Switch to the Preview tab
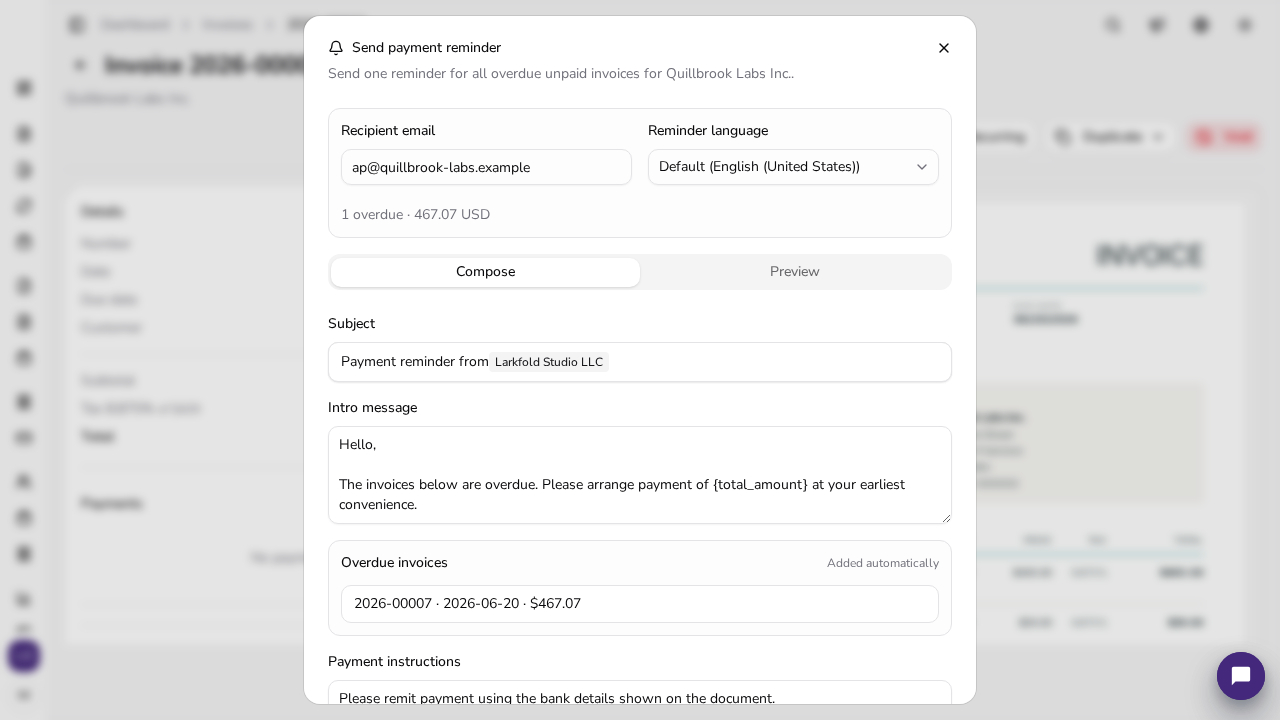 coord(795,272)
